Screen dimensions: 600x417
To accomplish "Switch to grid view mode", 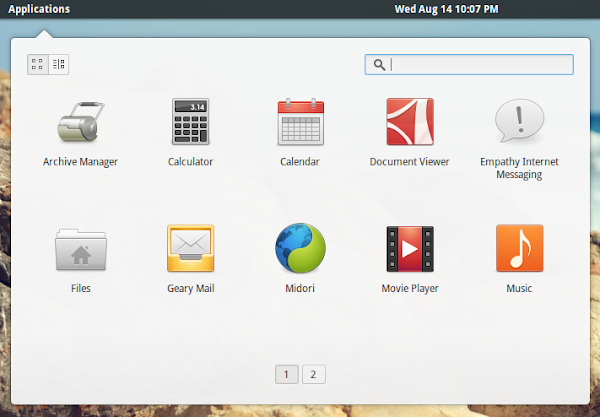I will (38, 64).
